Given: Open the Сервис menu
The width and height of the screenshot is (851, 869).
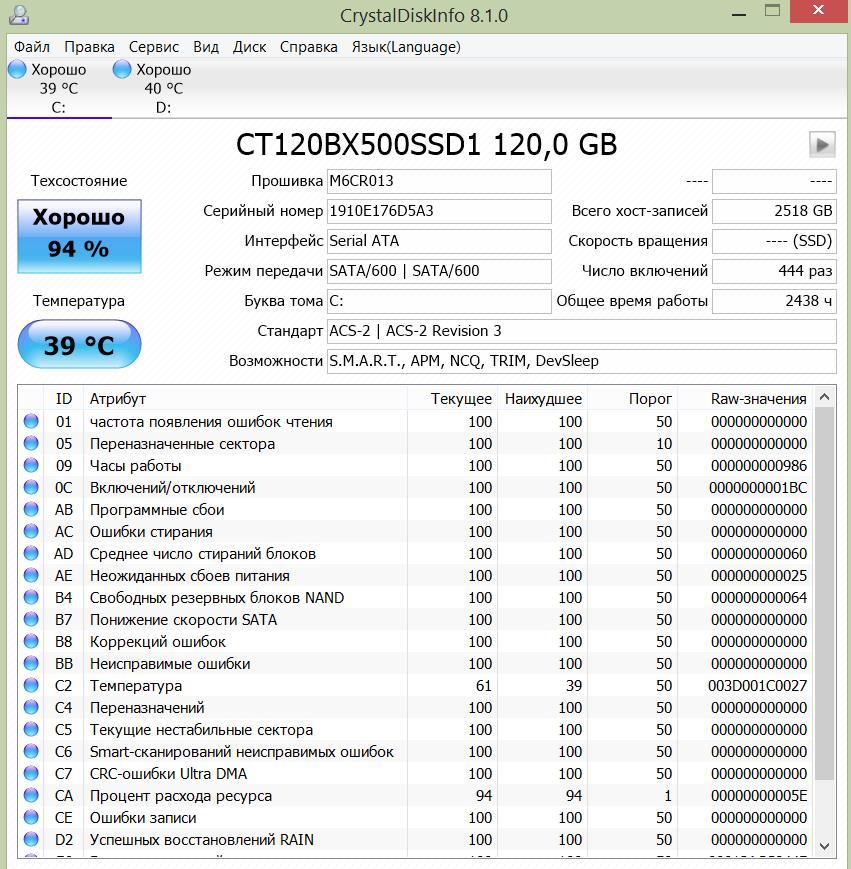Looking at the screenshot, I should (153, 47).
